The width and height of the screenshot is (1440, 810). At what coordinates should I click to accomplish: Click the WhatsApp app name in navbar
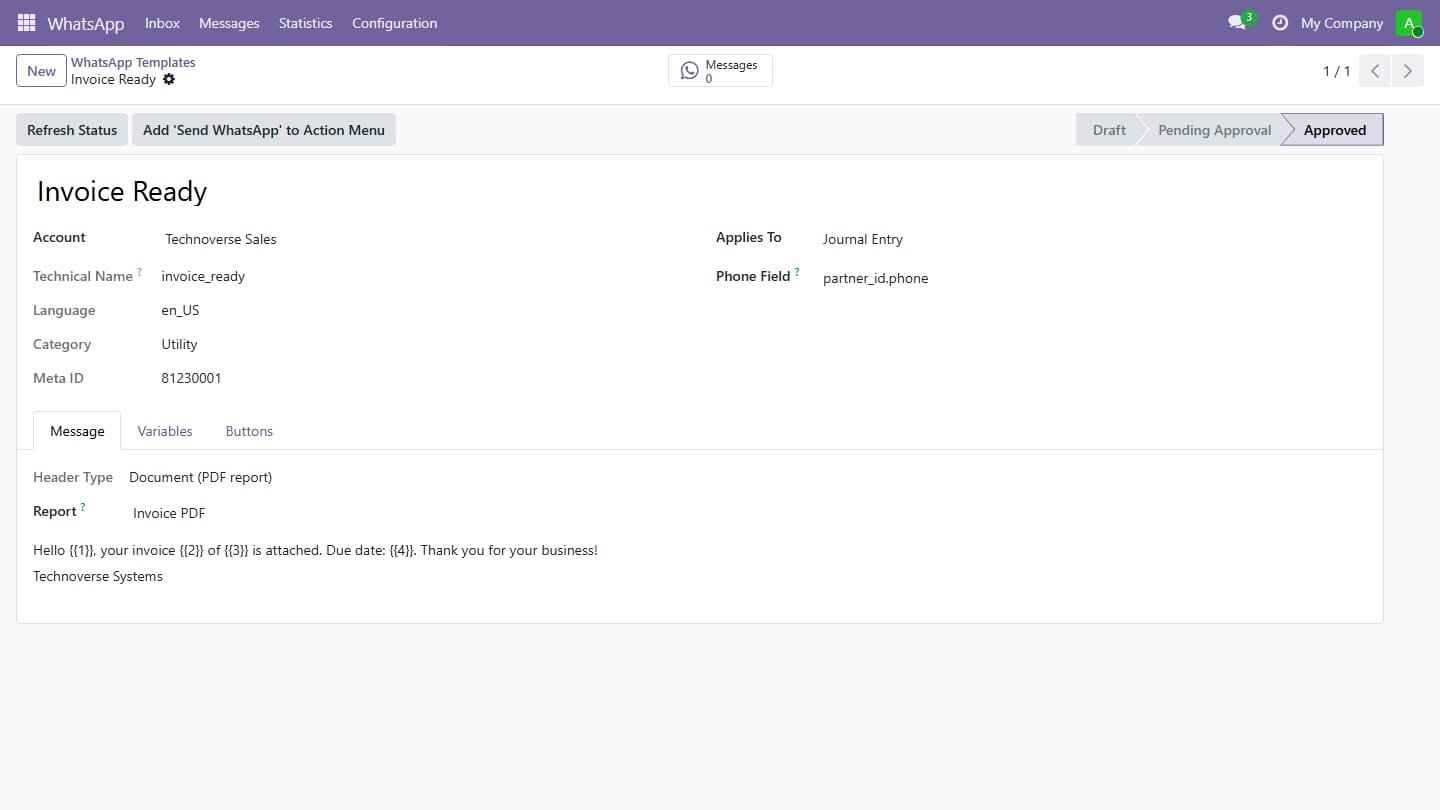tap(86, 23)
